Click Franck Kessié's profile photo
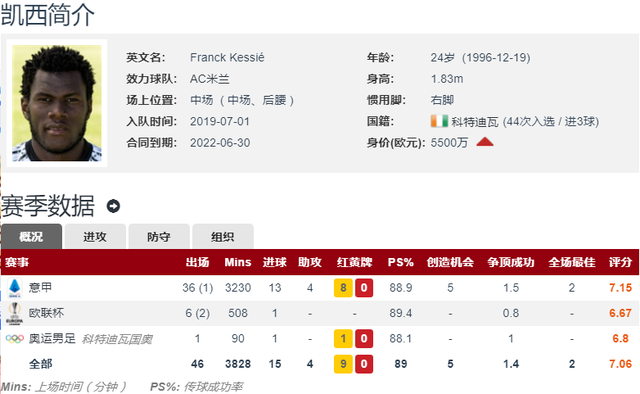The width and height of the screenshot is (640, 394). point(57,103)
